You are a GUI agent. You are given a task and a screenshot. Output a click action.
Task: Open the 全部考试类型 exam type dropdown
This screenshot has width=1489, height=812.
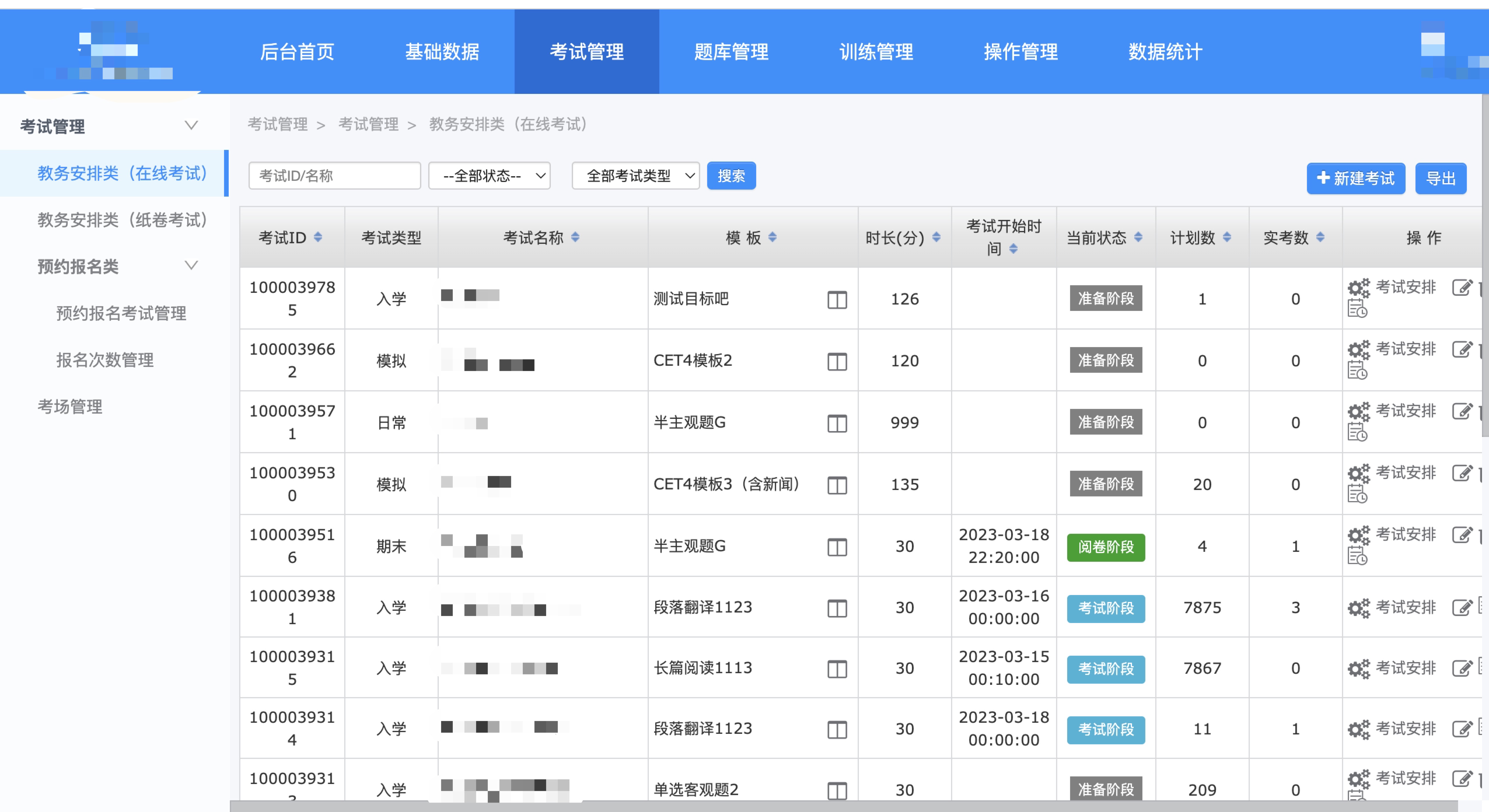click(x=635, y=176)
